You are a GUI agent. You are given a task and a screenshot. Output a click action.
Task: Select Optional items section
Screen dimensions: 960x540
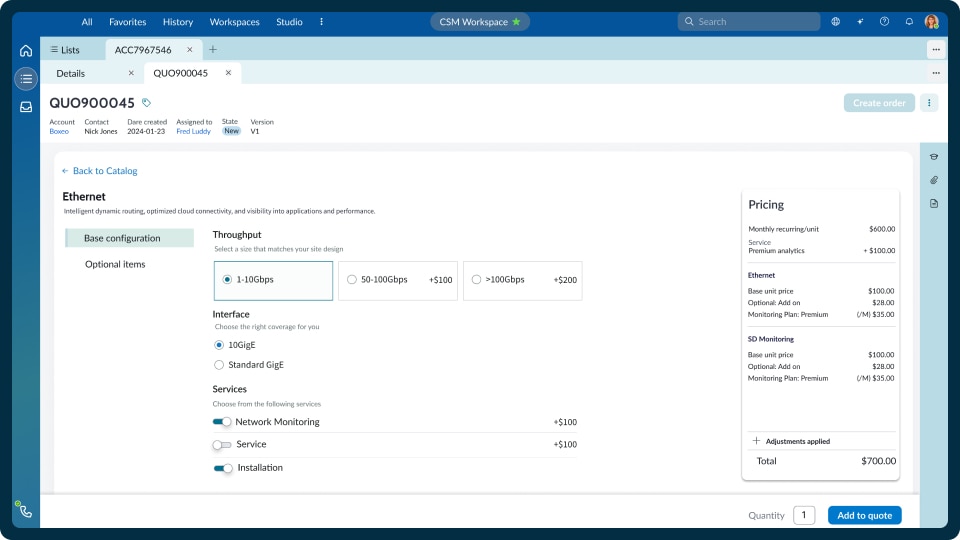tap(115, 264)
